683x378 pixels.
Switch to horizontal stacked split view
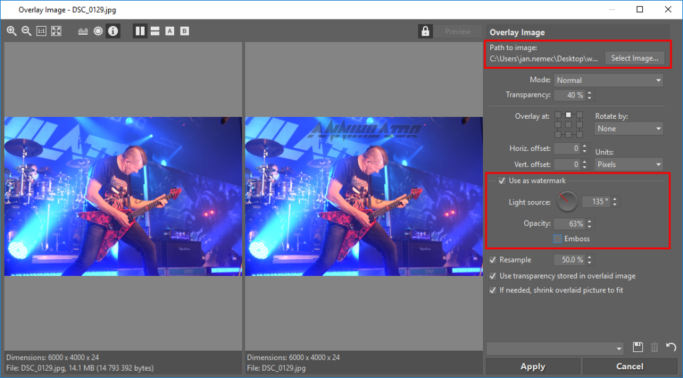tap(155, 31)
